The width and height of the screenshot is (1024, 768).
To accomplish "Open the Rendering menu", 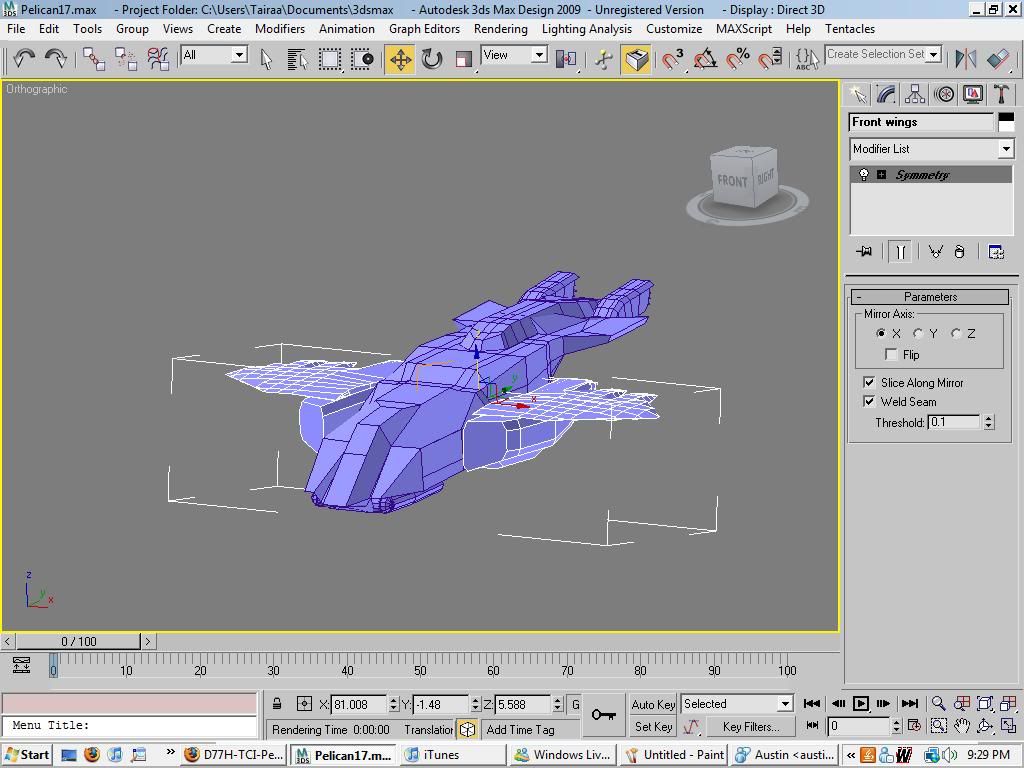I will coord(500,29).
